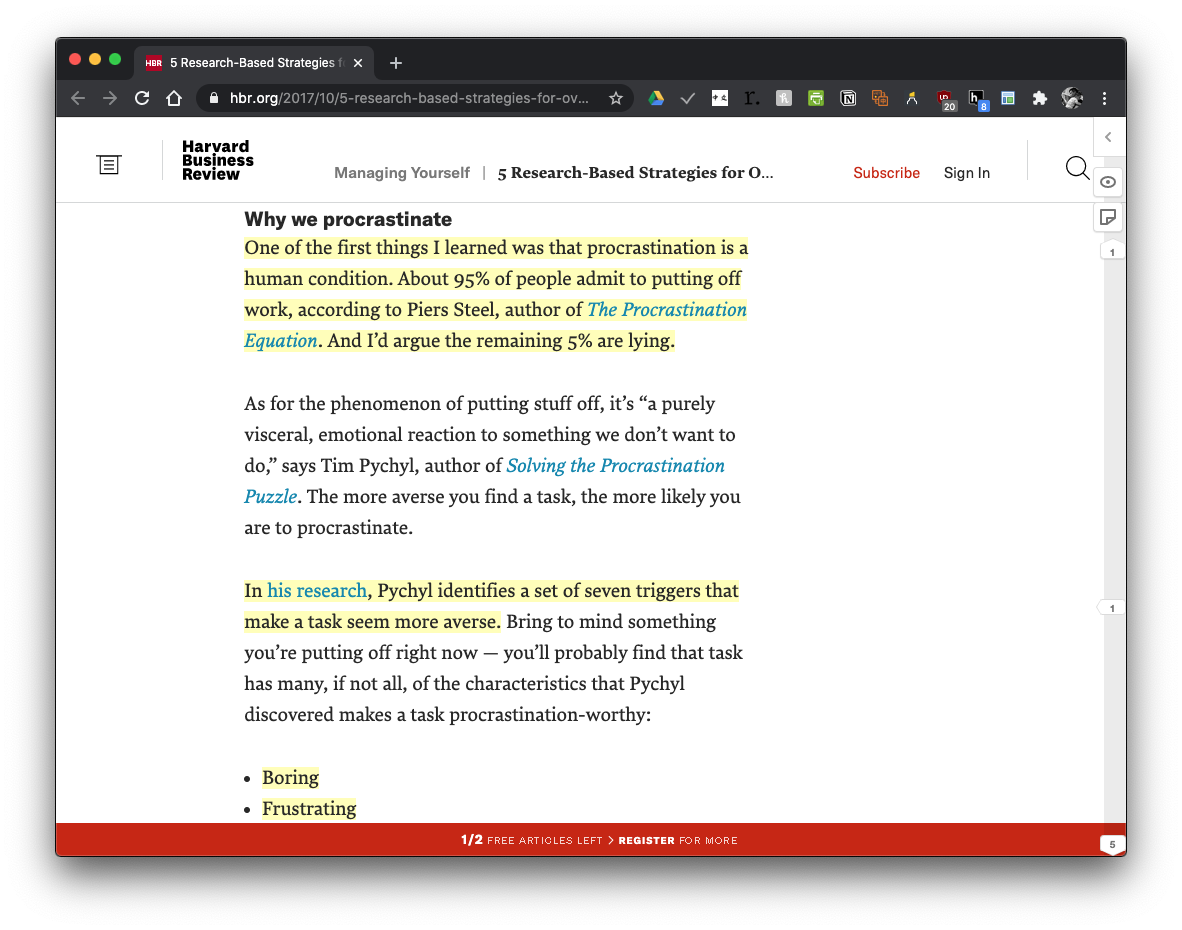Click the highlighted 'Boring' list item
Image resolution: width=1182 pixels, height=930 pixels.
[290, 778]
